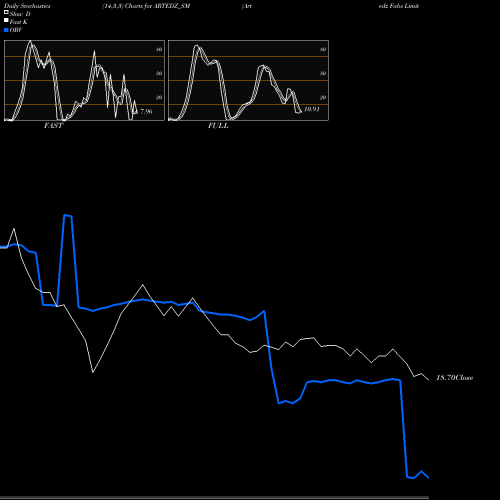500x500 pixels.
Task: Click the '(14,3,3) Charts for ARTEDZ_SM' text
Action: [146, 6]
